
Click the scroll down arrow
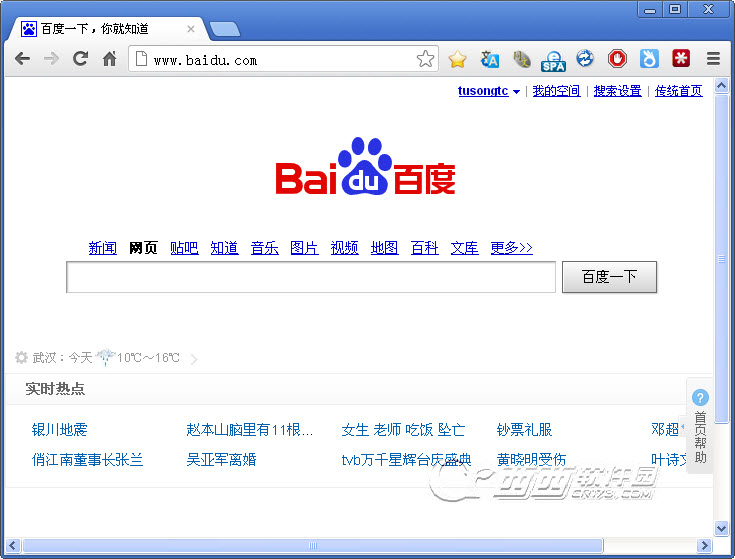pos(721,528)
